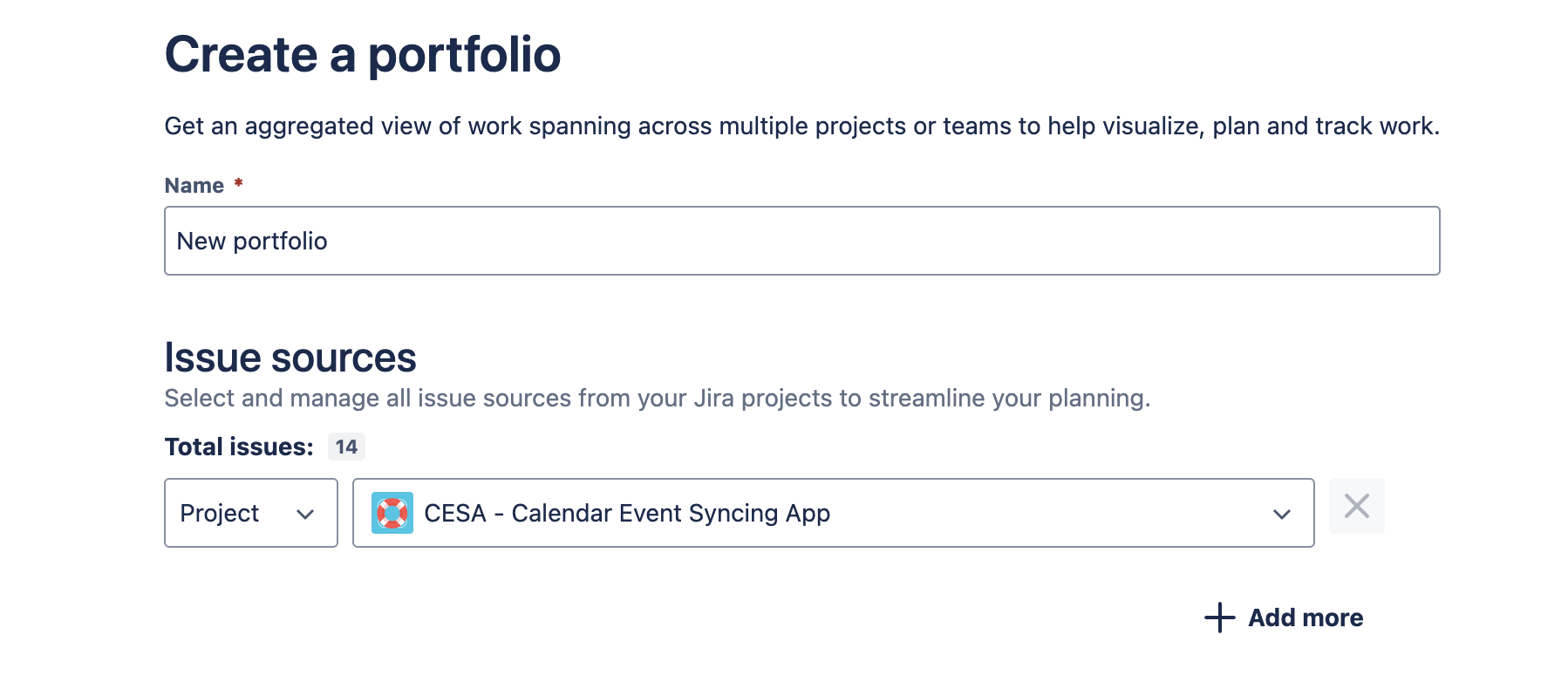Image resolution: width=1568 pixels, height=696 pixels.
Task: Click the "Project" text in the type selector
Action: coord(219,513)
